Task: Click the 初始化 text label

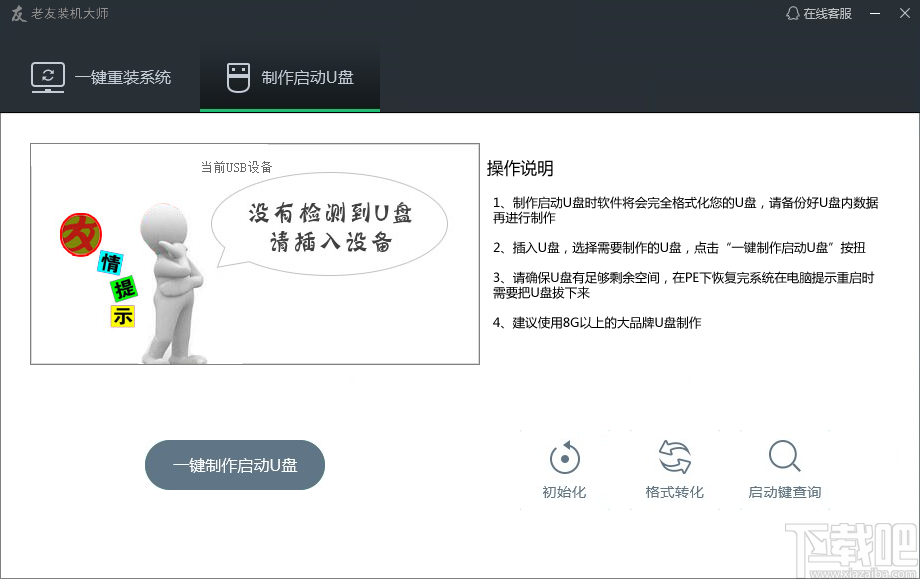Action: (x=564, y=492)
